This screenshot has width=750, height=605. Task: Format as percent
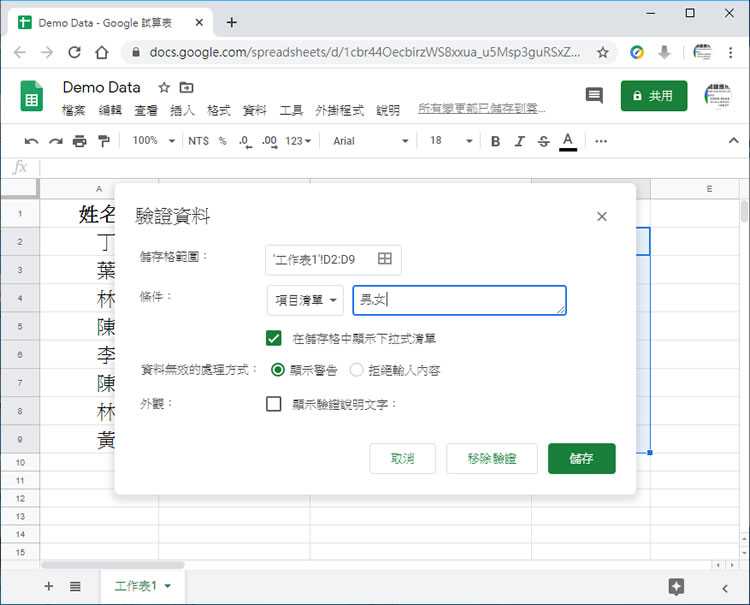click(x=222, y=141)
